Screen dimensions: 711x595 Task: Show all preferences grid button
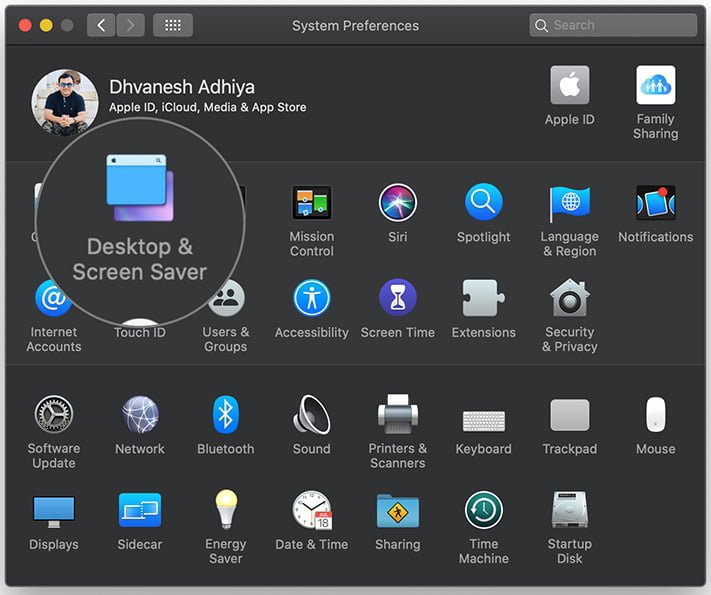point(173,25)
